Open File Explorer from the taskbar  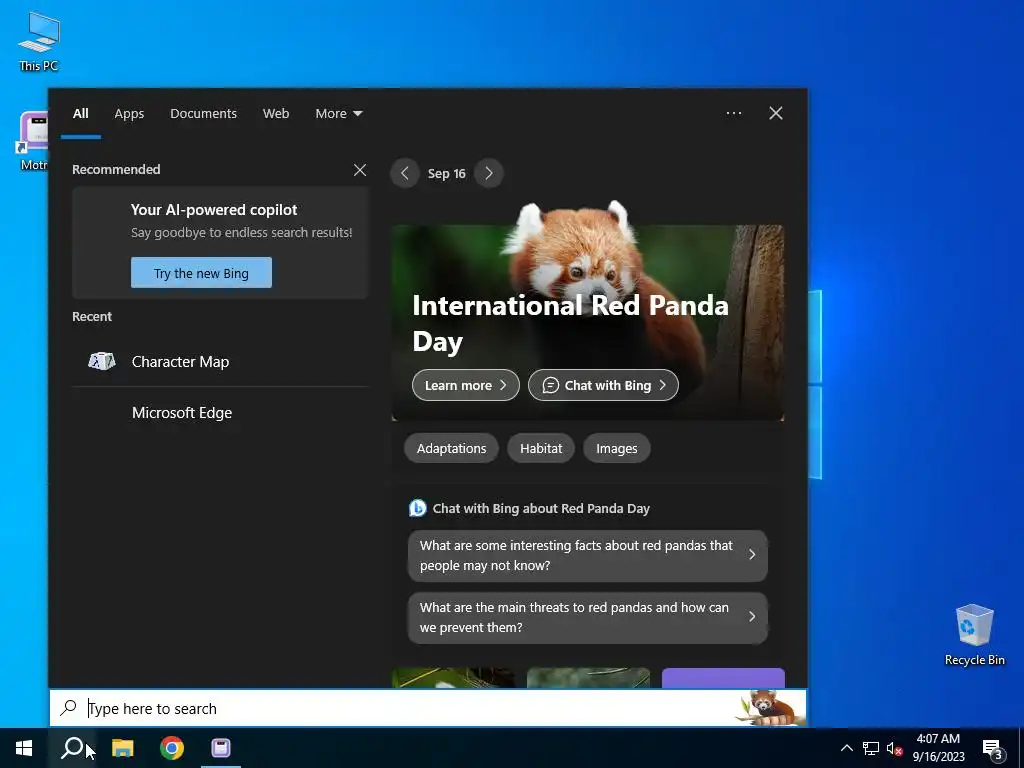click(122, 748)
